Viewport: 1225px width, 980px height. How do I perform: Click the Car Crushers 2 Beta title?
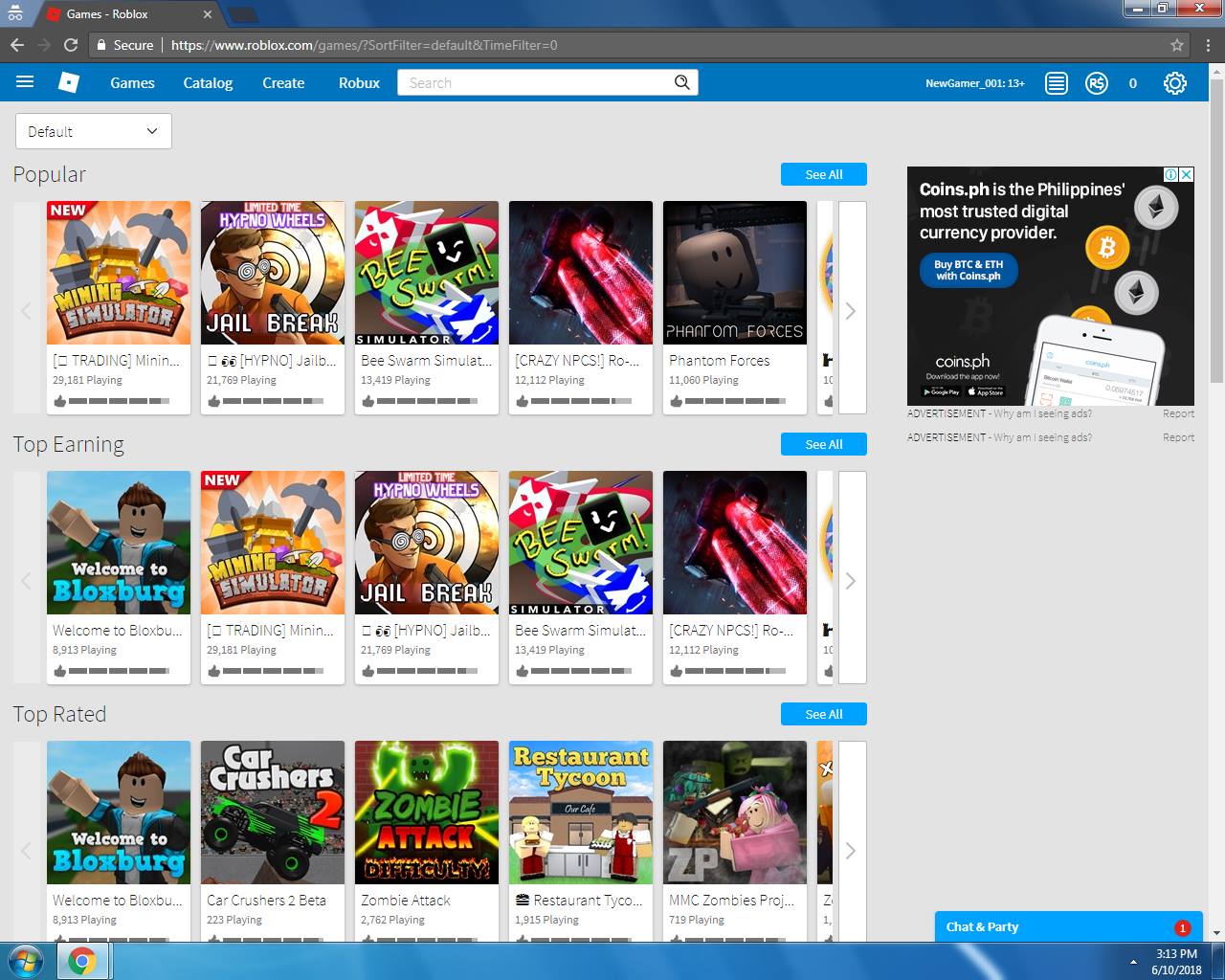coord(266,901)
